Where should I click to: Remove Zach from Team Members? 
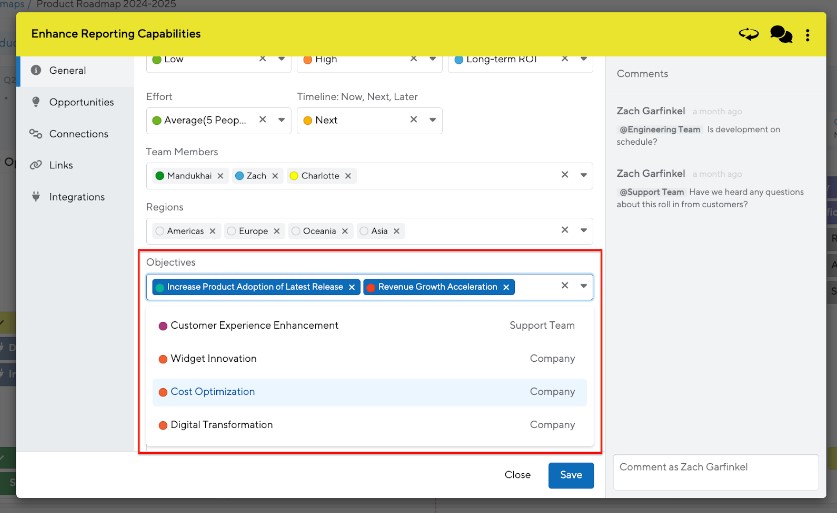point(275,176)
